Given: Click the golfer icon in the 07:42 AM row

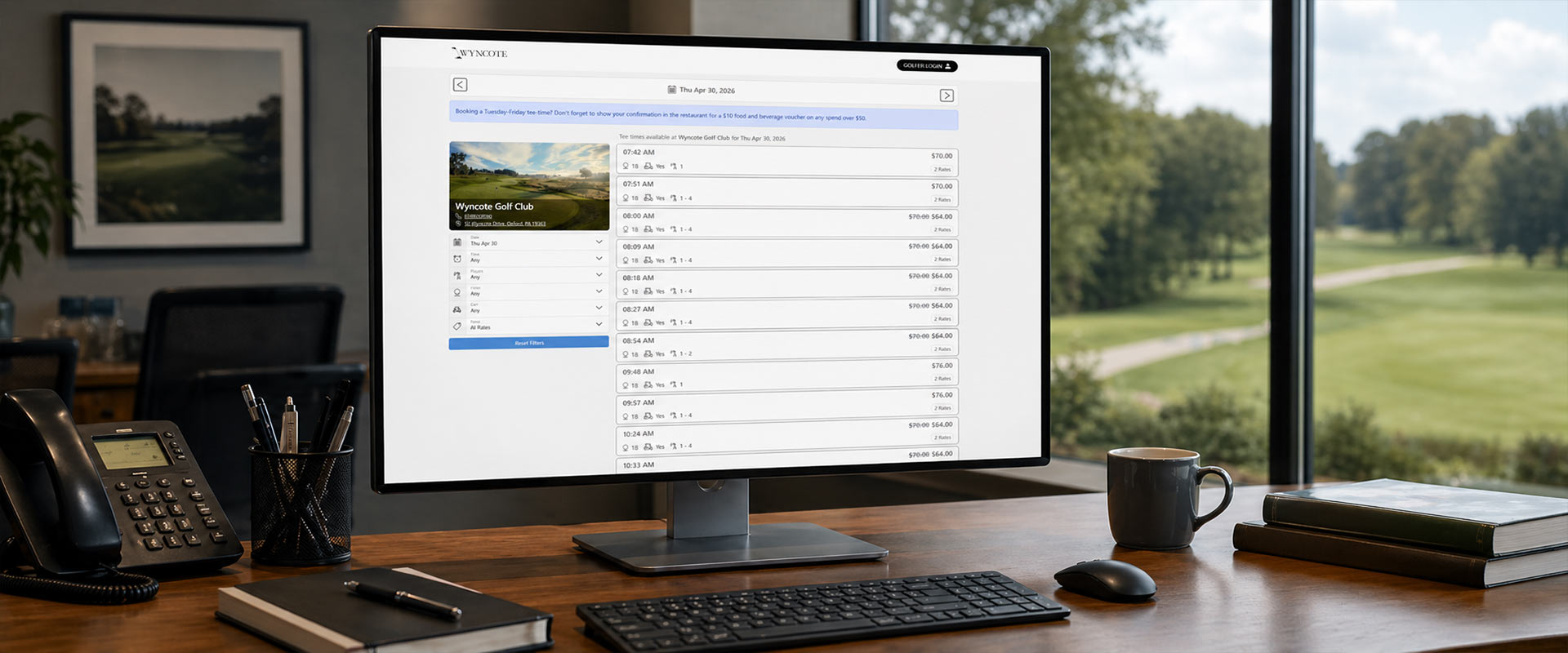Looking at the screenshot, I should coord(674,166).
